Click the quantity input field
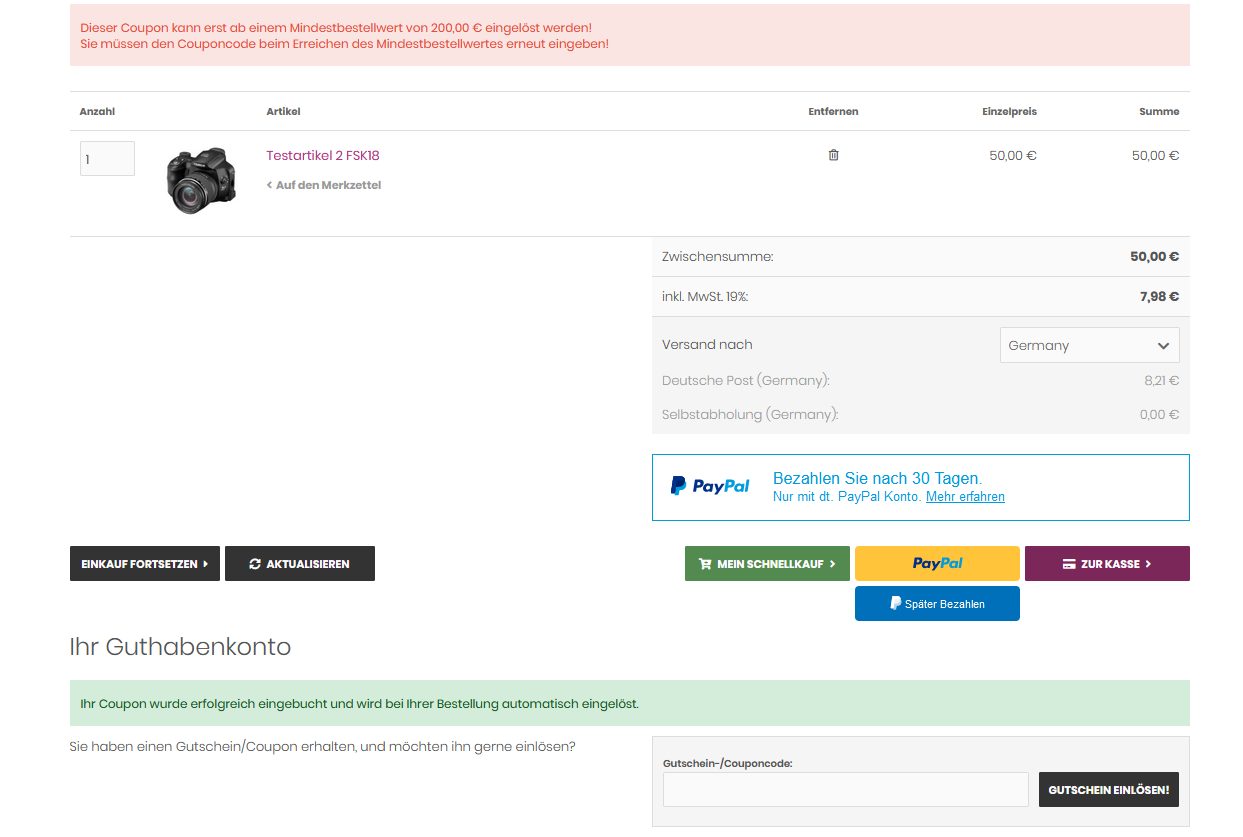The width and height of the screenshot is (1243, 837). pos(107,159)
